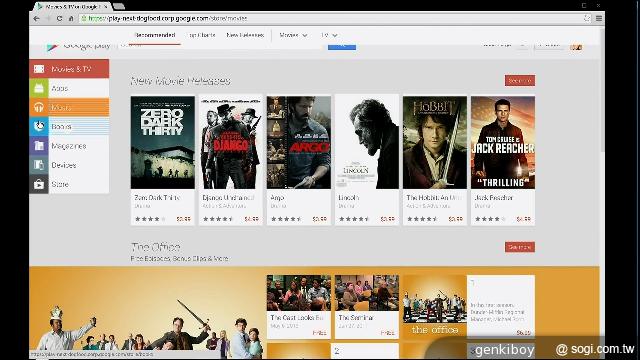
Task: Click the large The Office cast banner
Action: coord(147,312)
